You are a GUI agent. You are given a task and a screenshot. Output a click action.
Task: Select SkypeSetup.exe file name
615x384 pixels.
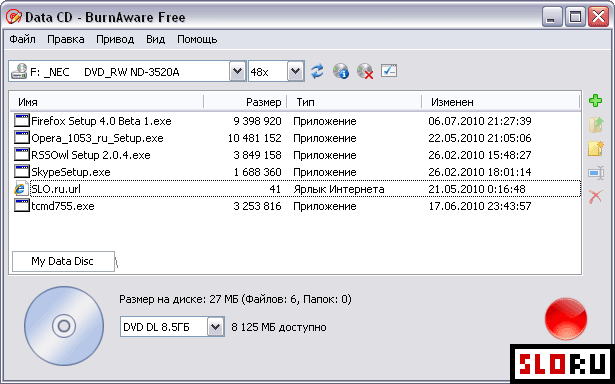[71, 172]
